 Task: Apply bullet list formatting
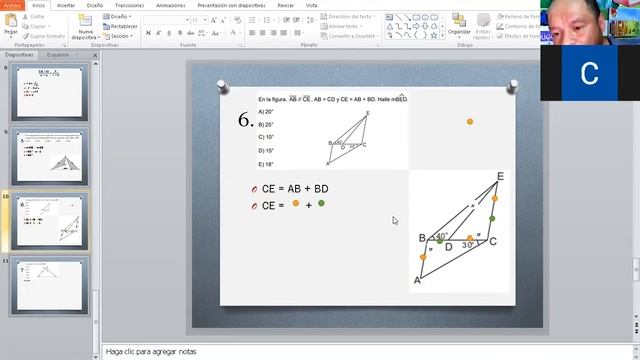[253, 20]
